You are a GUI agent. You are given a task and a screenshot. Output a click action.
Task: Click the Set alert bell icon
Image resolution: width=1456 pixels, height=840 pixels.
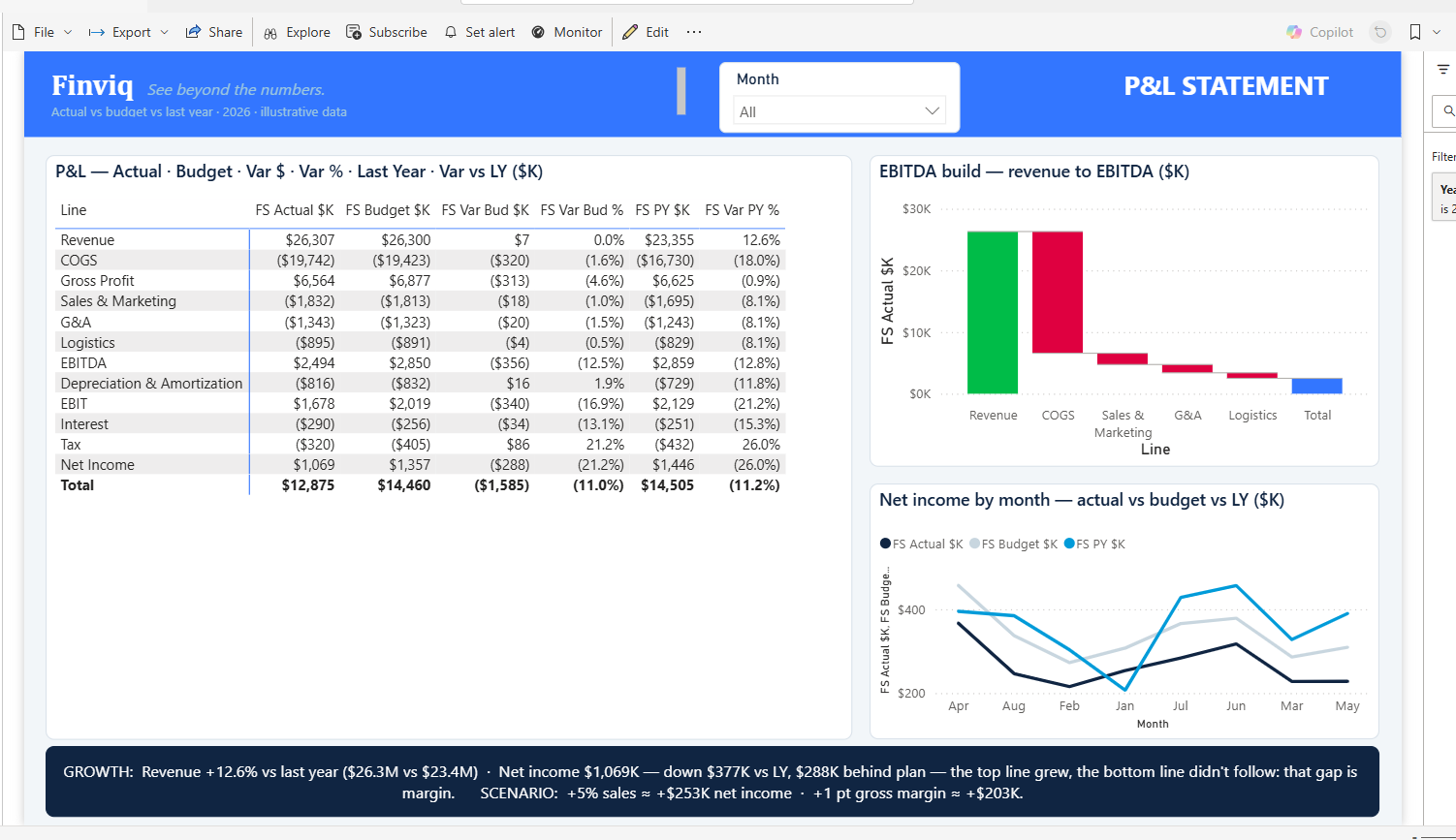[451, 32]
